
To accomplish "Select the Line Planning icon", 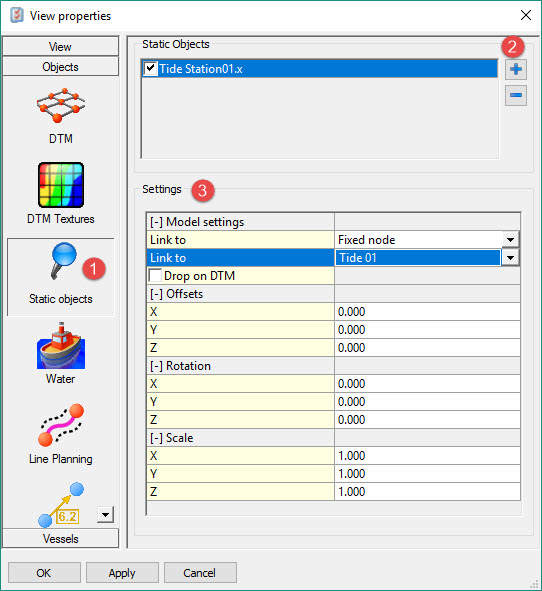I will tap(61, 425).
